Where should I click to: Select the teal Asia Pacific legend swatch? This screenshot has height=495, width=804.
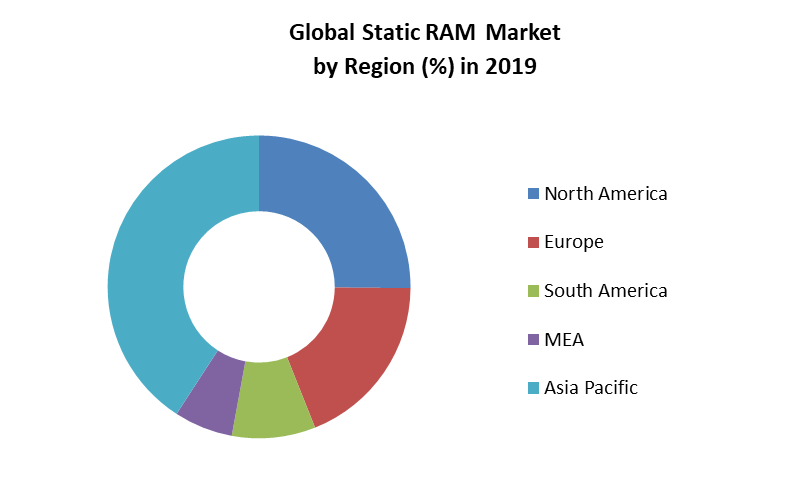[534, 388]
